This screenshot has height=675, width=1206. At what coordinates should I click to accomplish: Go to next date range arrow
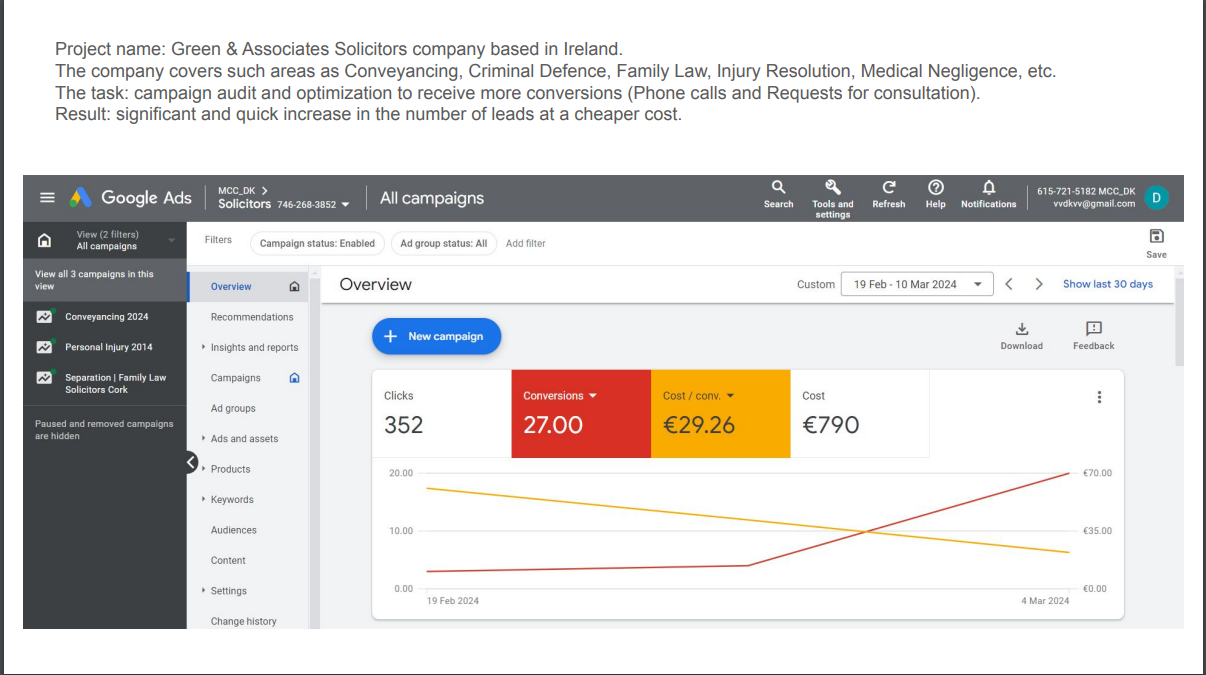pyautogui.click(x=1039, y=284)
